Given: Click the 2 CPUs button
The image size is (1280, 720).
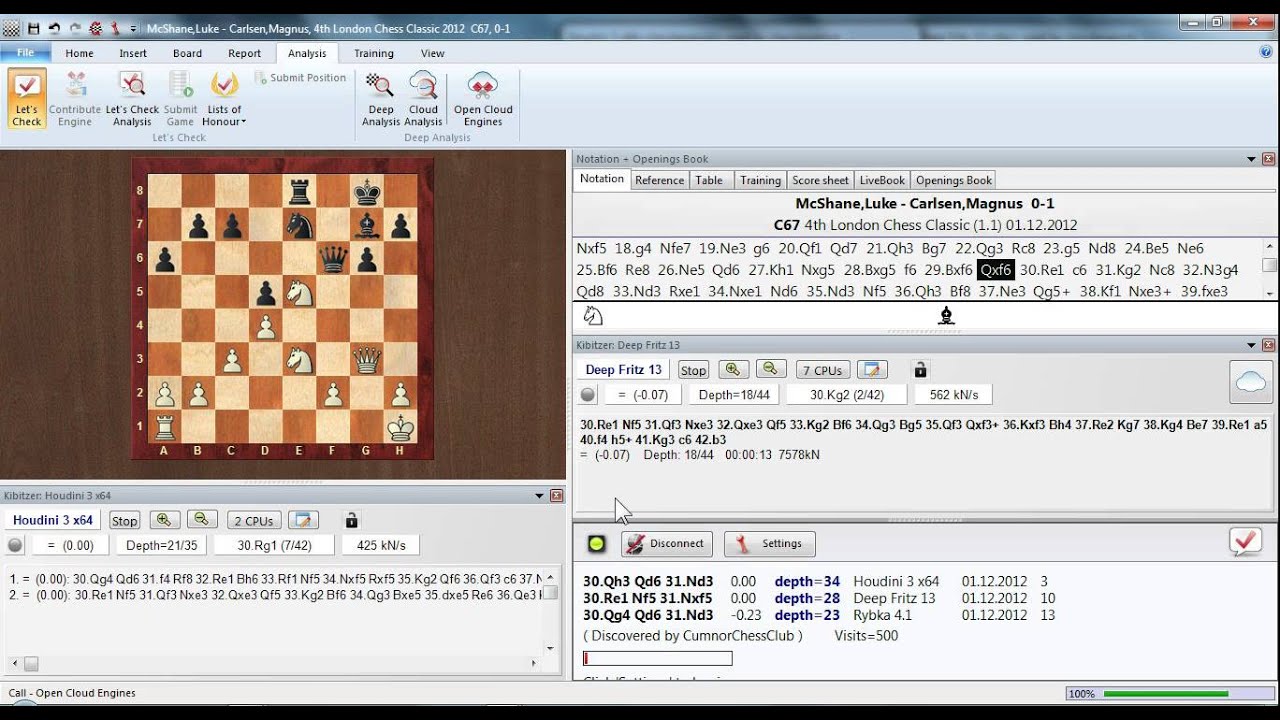Looking at the screenshot, I should [x=253, y=520].
